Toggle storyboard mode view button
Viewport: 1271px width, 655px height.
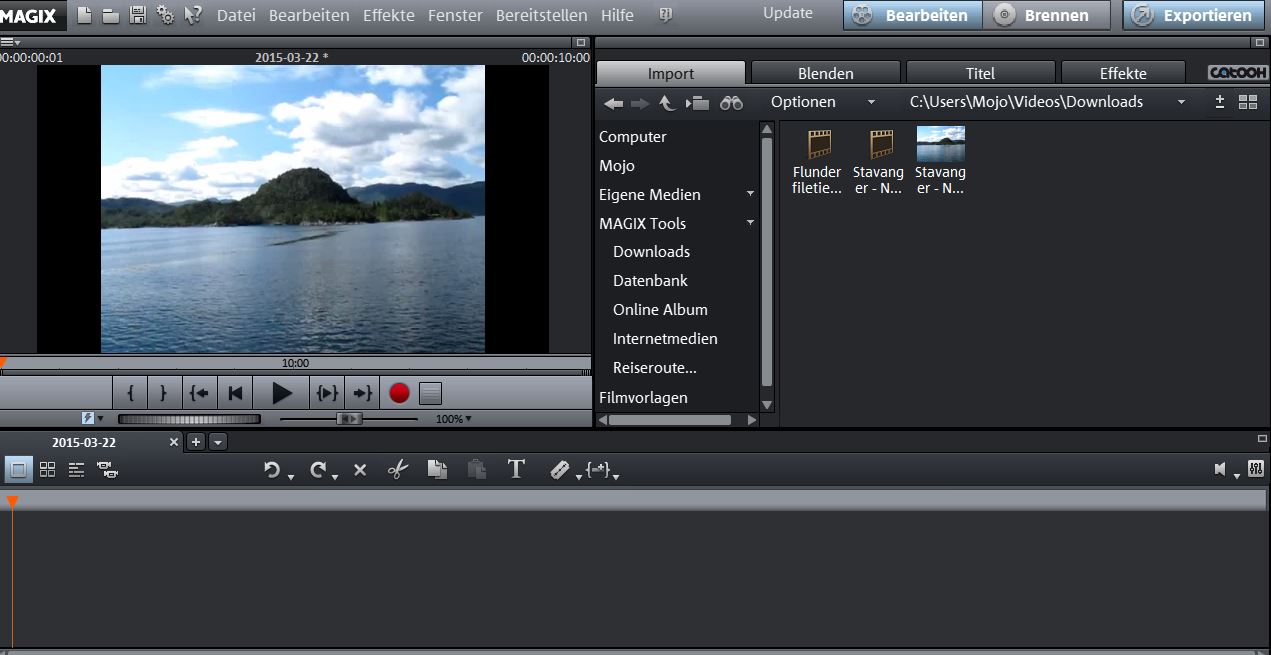(18, 469)
